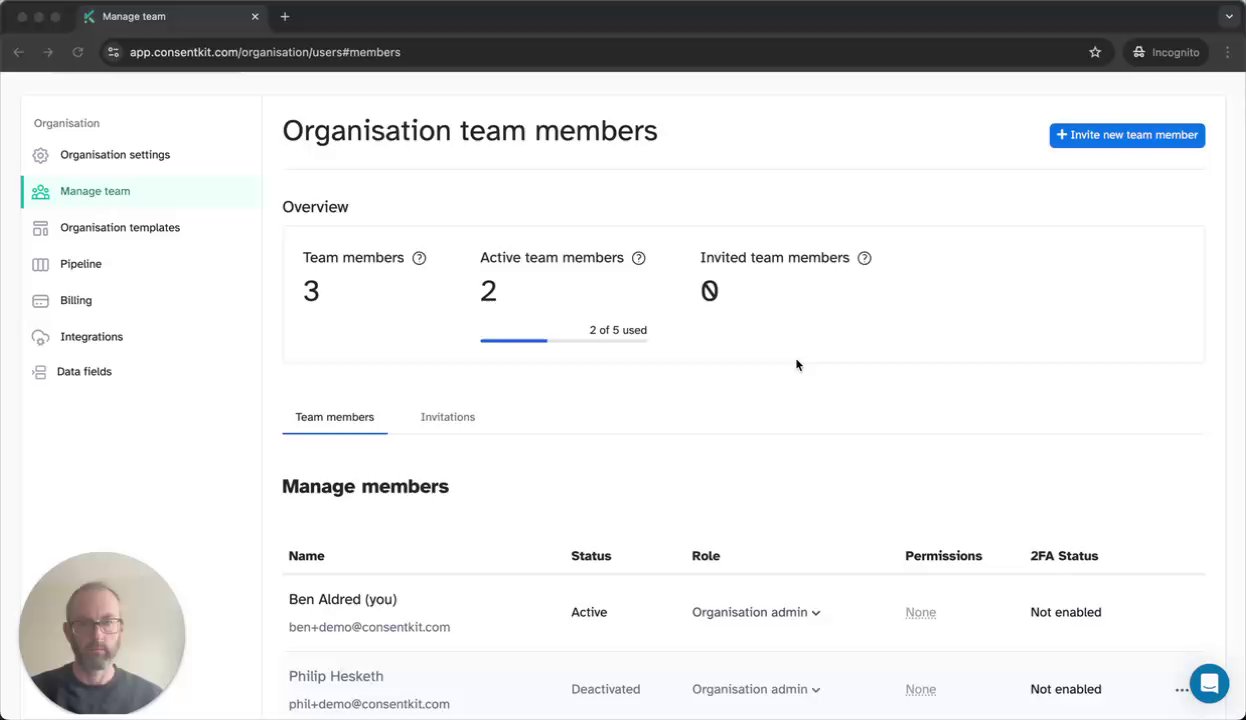Click help icon beside Active team members

click(639, 258)
